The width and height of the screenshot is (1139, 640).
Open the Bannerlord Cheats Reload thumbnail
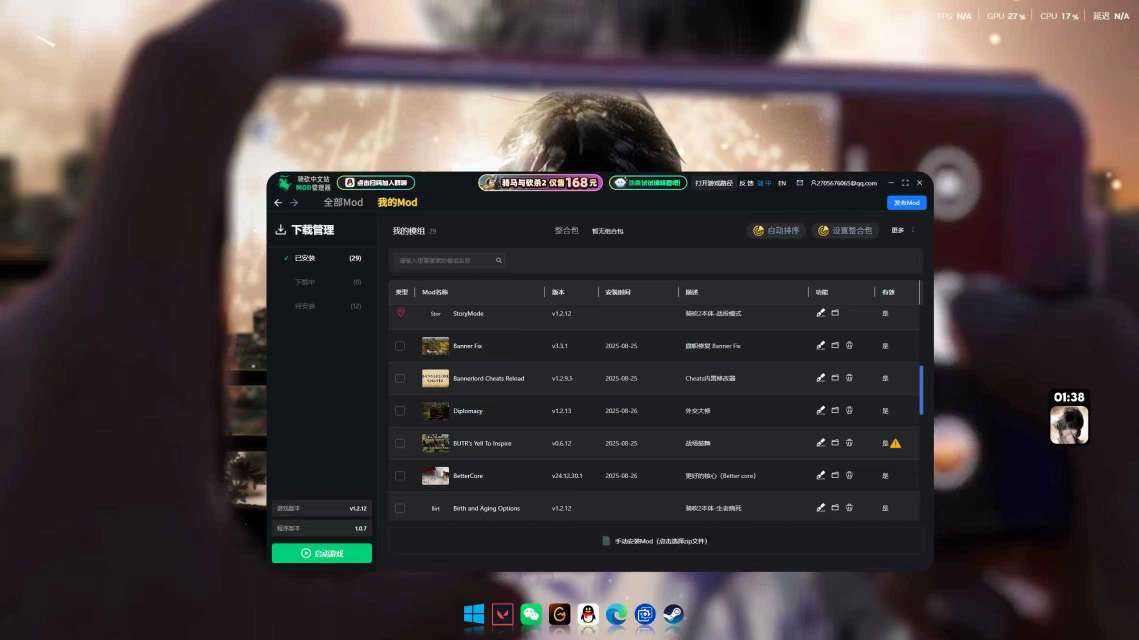(435, 378)
